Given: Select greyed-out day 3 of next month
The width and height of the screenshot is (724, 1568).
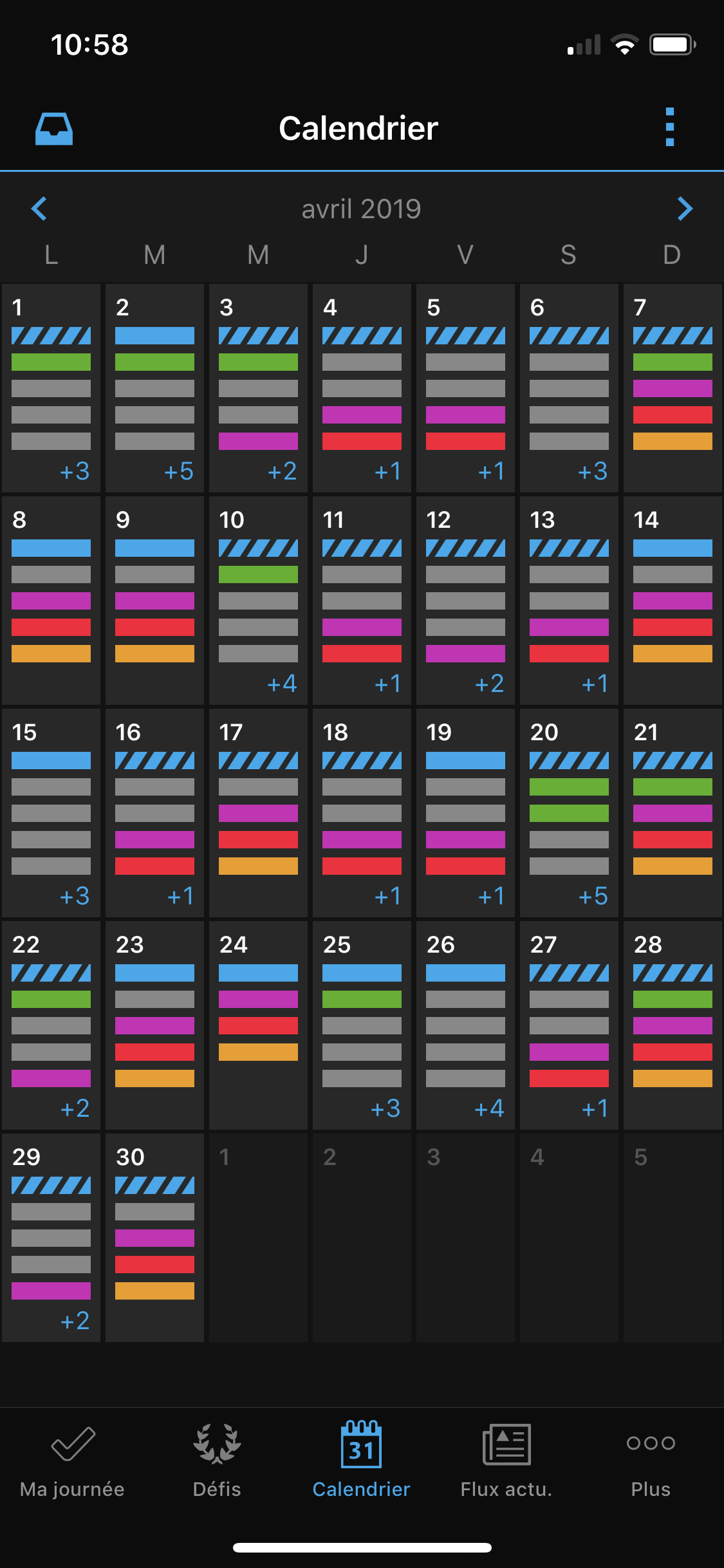Looking at the screenshot, I should tap(465, 1236).
